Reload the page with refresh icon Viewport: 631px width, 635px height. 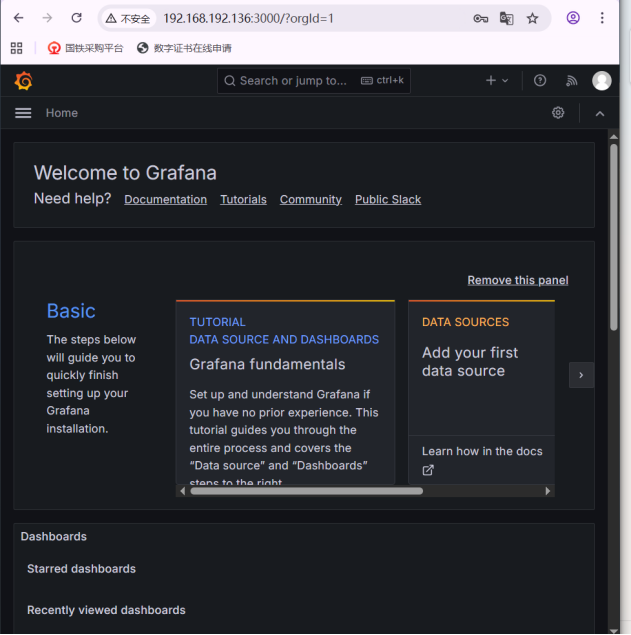pos(77,18)
